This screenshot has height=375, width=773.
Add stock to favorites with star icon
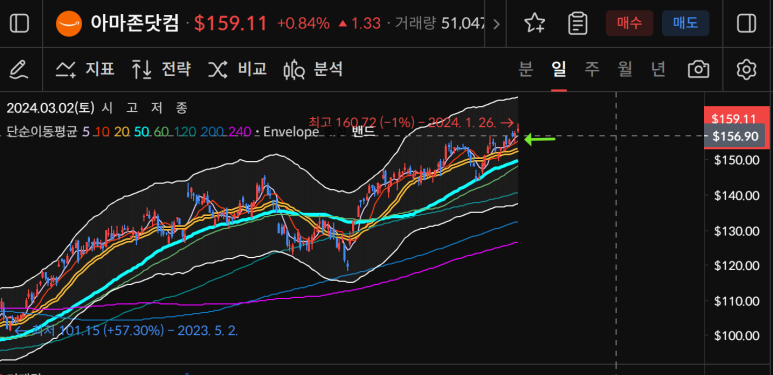(x=534, y=23)
